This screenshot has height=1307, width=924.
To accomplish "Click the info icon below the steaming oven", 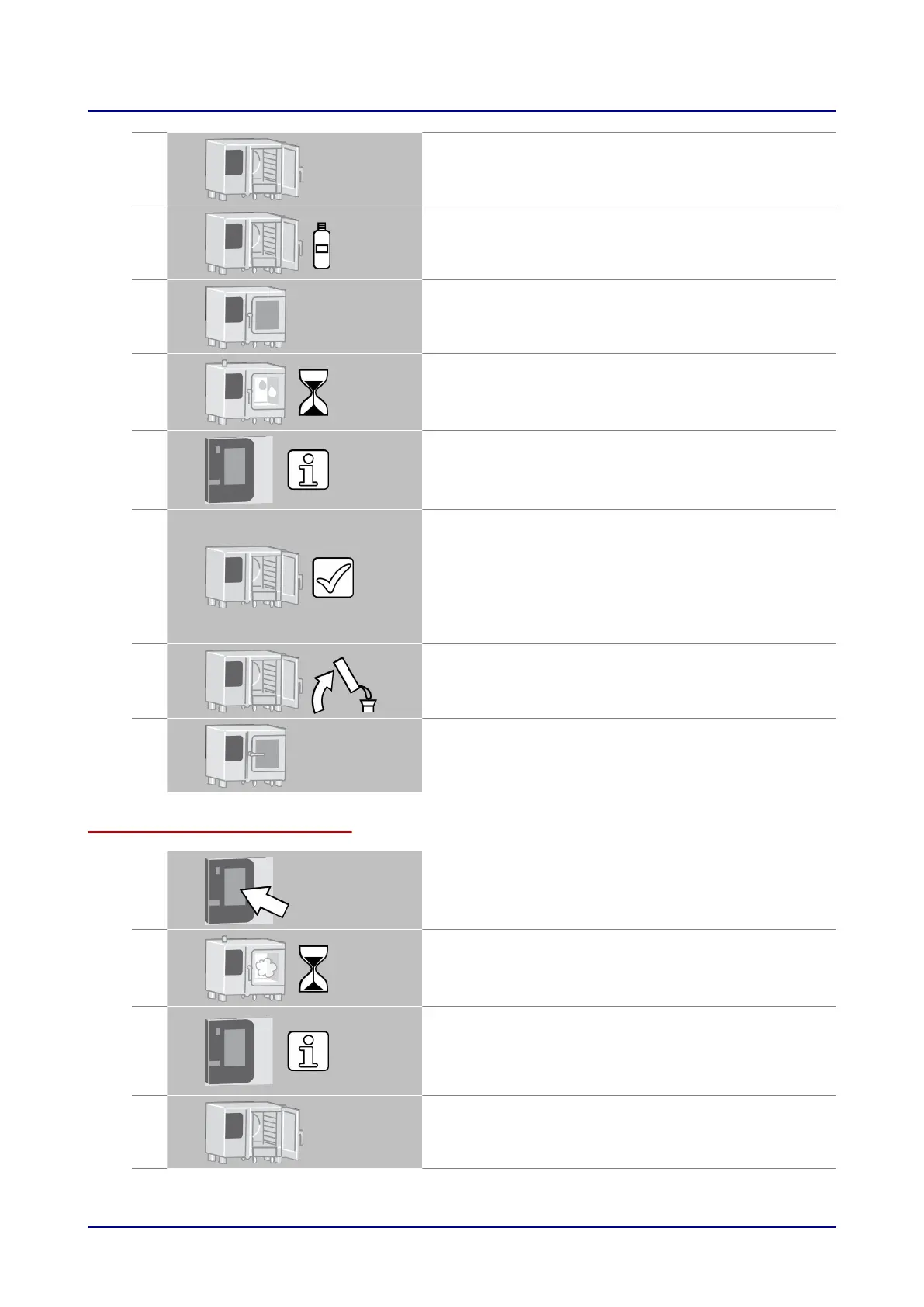I will point(308,1051).
